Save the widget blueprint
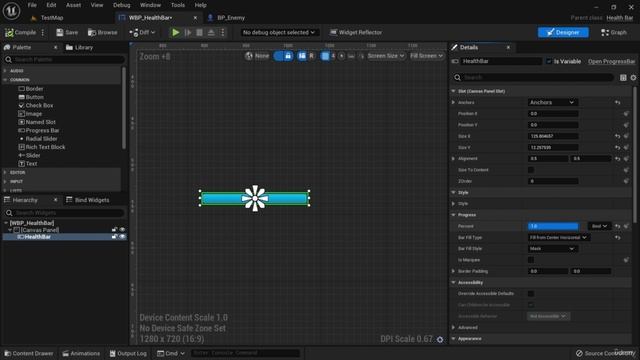This screenshot has height=360, width=640. coord(67,32)
